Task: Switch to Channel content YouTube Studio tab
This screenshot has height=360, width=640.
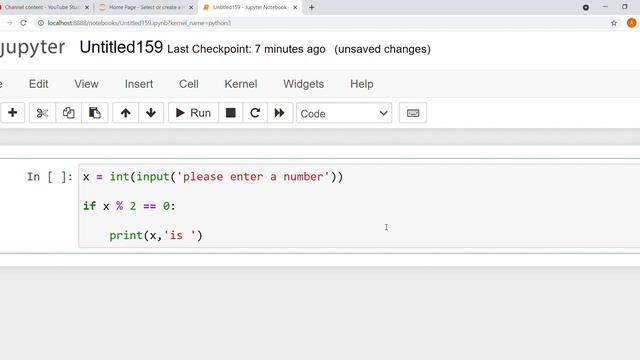Action: 43,7
